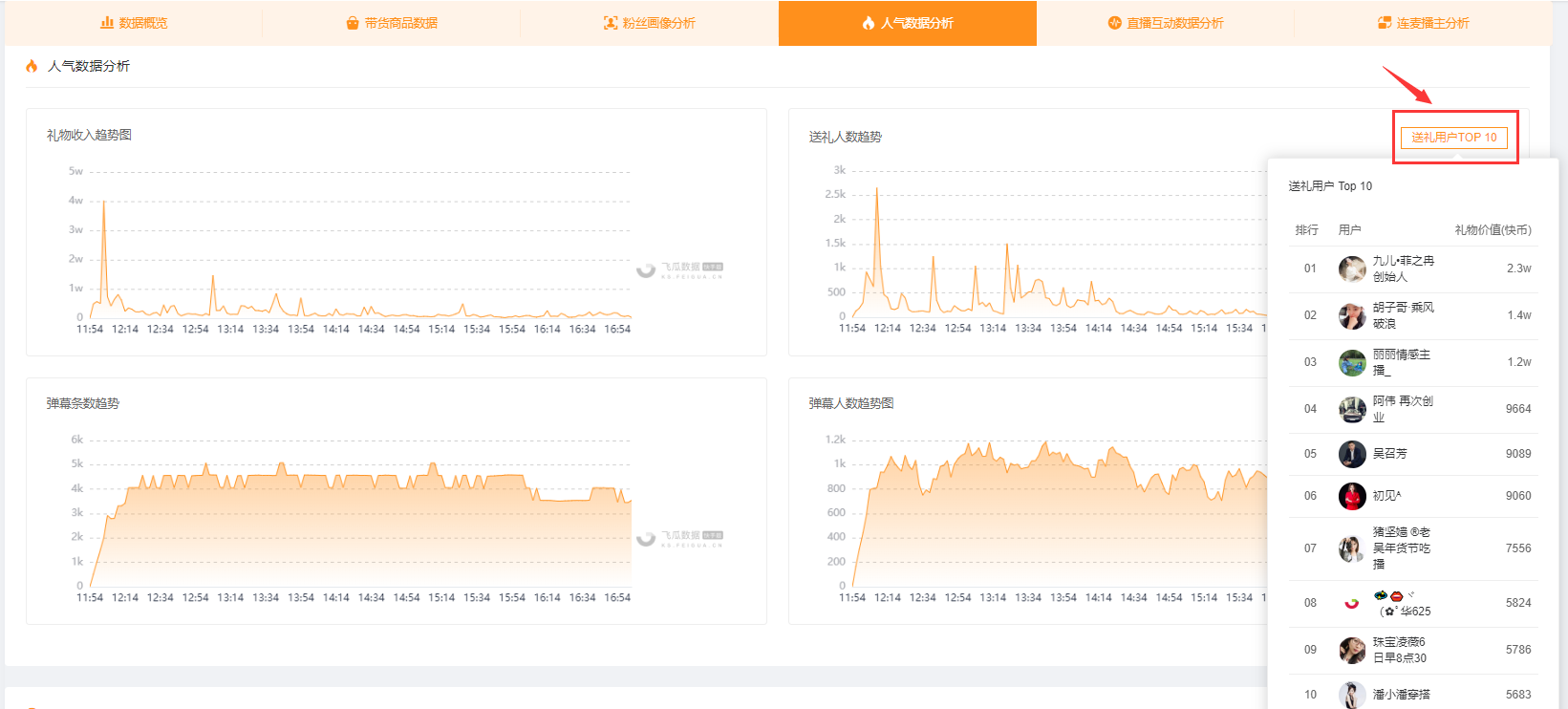Click the flame icon on 人气数据分析 tab

coord(869,23)
